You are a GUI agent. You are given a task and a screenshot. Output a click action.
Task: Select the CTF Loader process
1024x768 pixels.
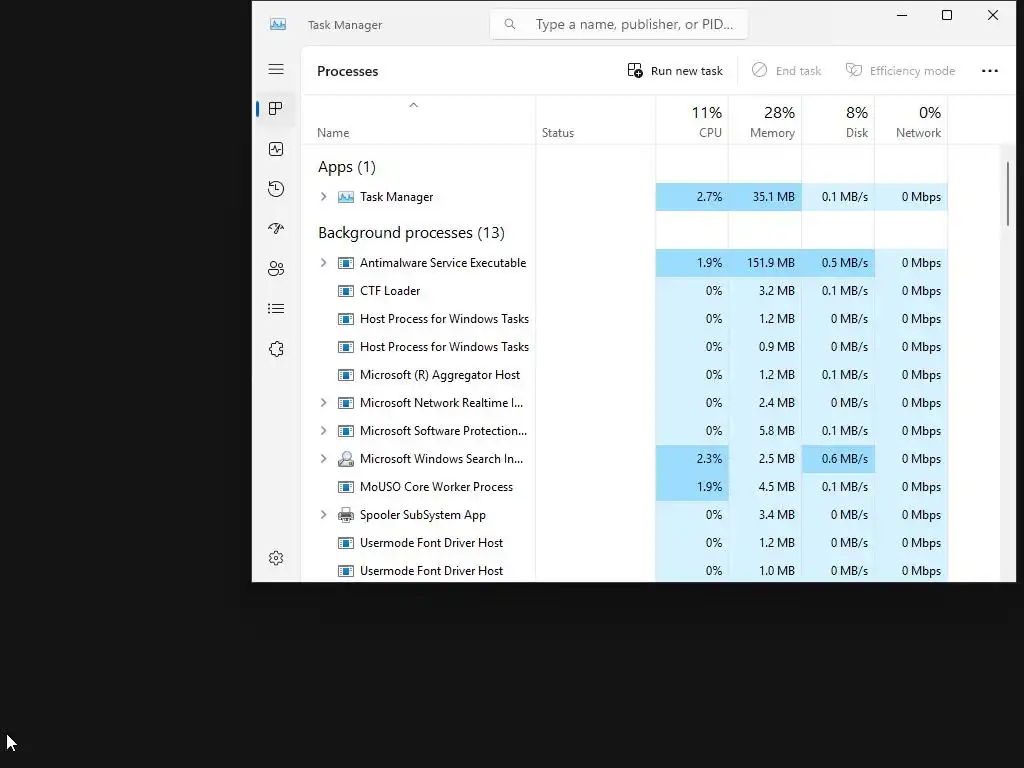coord(625,291)
